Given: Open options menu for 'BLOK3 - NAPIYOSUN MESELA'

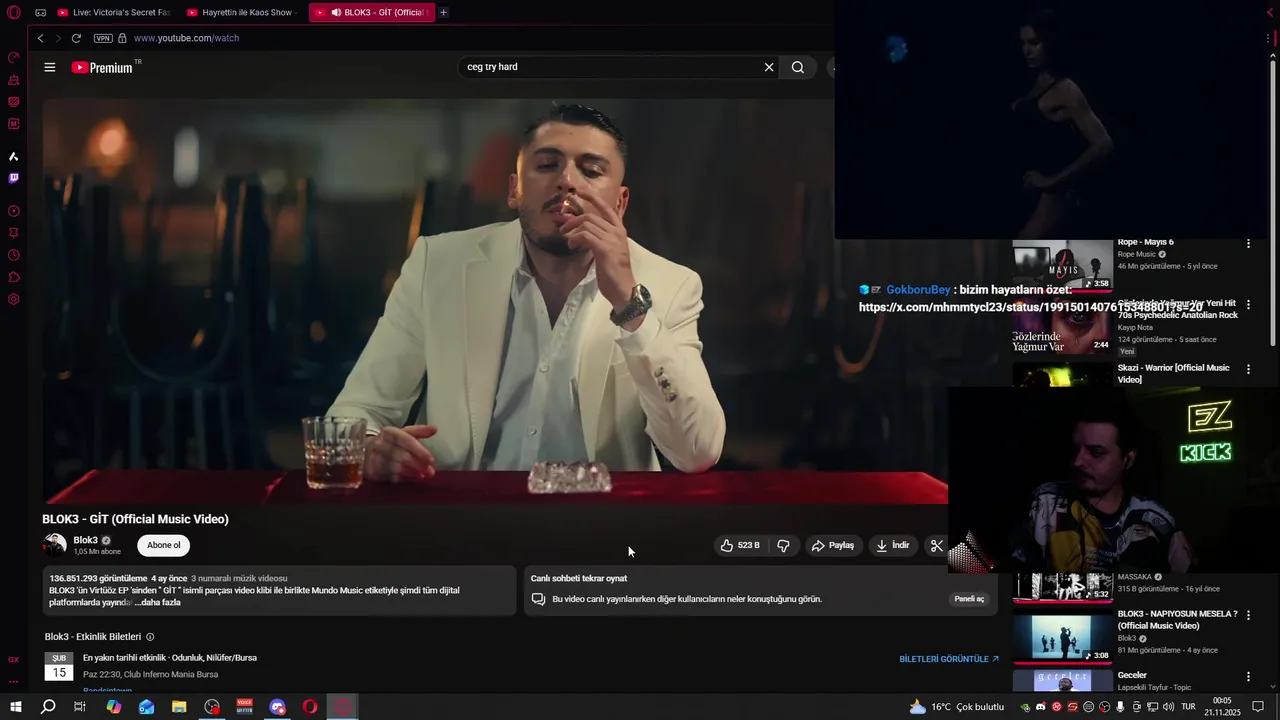Looking at the screenshot, I should 1248,615.
